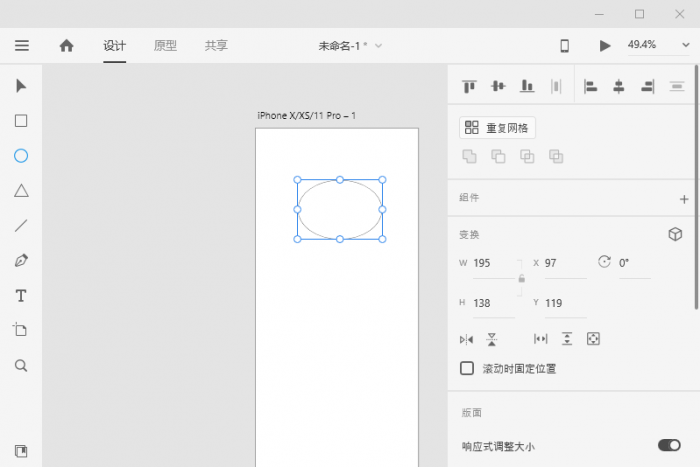700x467 pixels.
Task: Toggle the 响应式调整大小 switch
Action: pos(668,445)
